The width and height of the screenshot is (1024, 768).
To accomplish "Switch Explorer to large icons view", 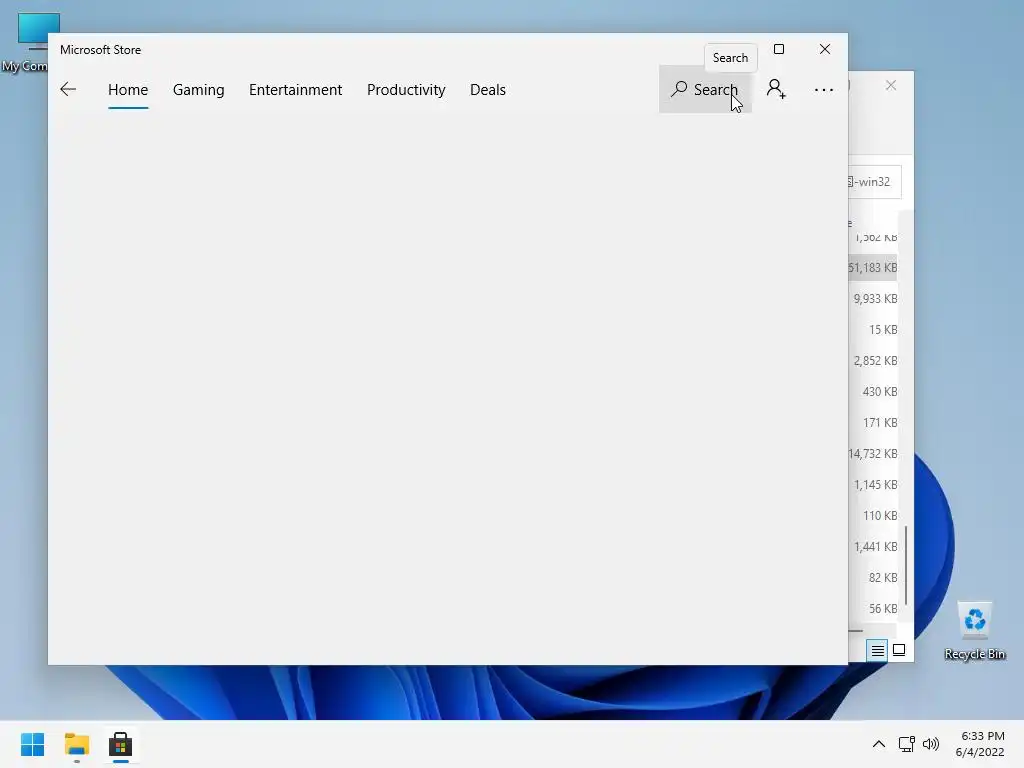I will 899,650.
